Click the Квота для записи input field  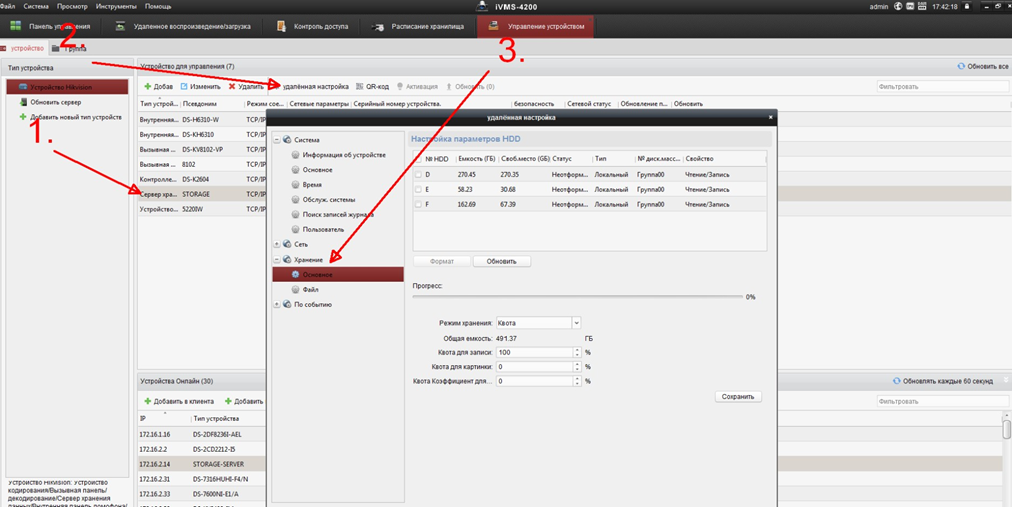[x=534, y=353]
